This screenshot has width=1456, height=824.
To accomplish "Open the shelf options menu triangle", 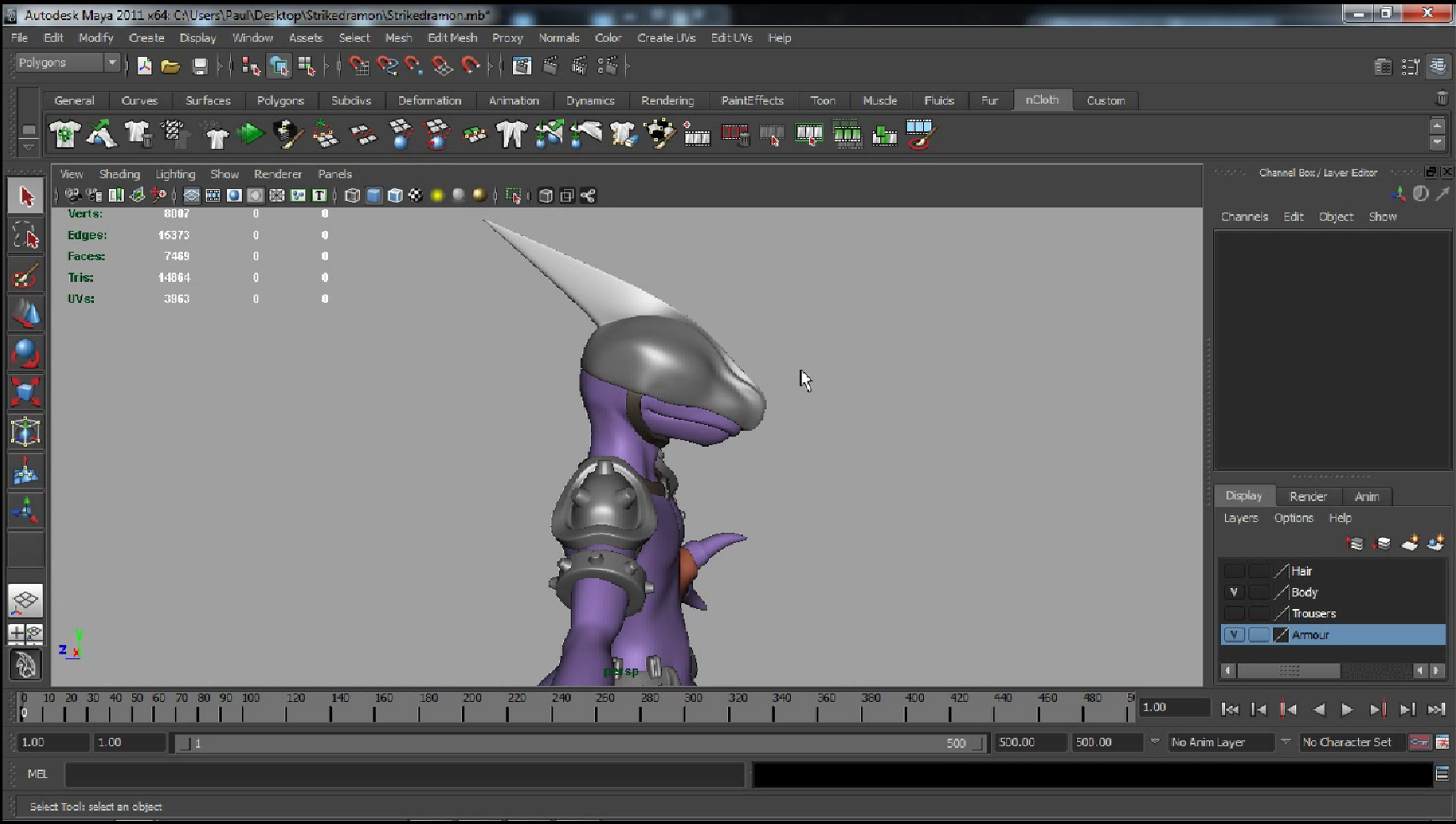I will coord(28,147).
